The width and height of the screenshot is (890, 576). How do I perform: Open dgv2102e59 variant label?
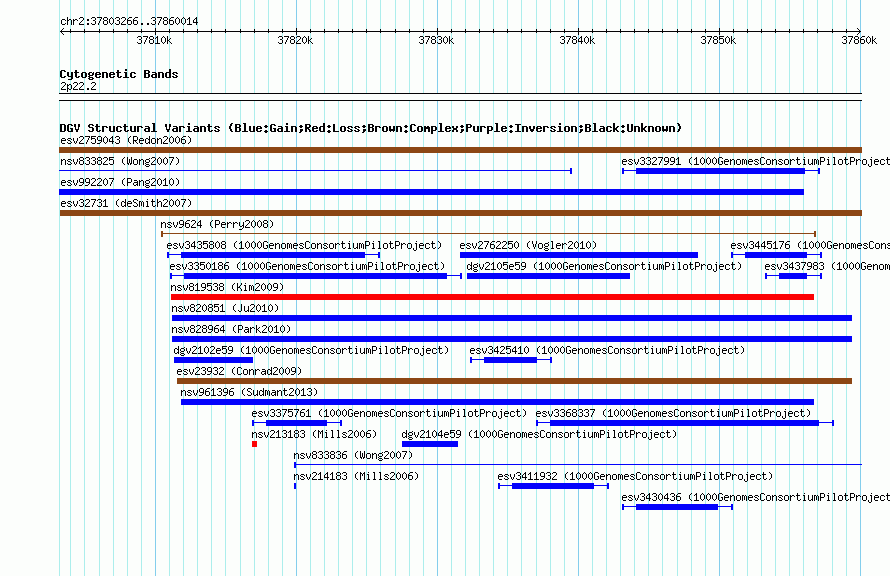click(311, 350)
